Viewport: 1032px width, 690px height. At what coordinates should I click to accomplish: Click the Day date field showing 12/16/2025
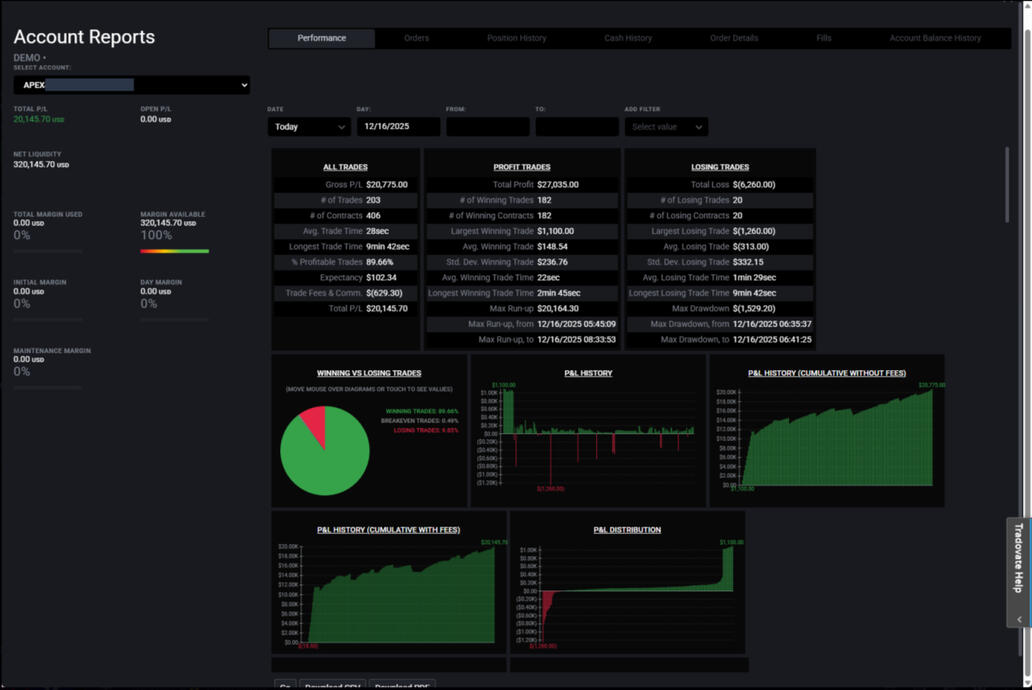[x=398, y=127]
